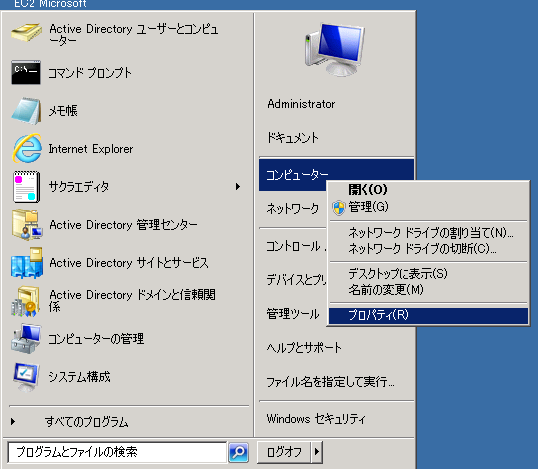
Task: Select 名前の変更(M) menu entry
Action: (428, 290)
